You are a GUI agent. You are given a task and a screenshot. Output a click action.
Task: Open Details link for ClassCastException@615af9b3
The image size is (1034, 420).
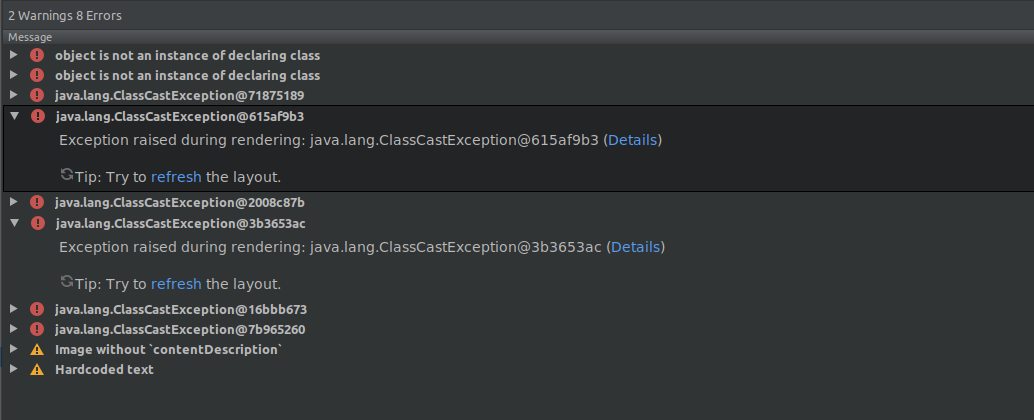[x=632, y=140]
